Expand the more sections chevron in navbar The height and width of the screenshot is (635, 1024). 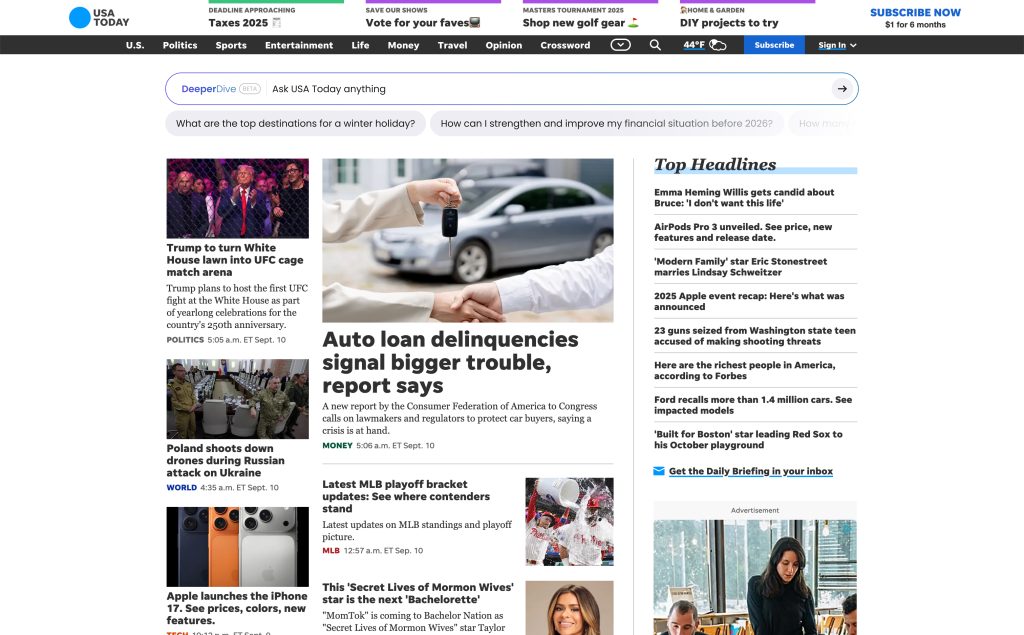(x=620, y=45)
